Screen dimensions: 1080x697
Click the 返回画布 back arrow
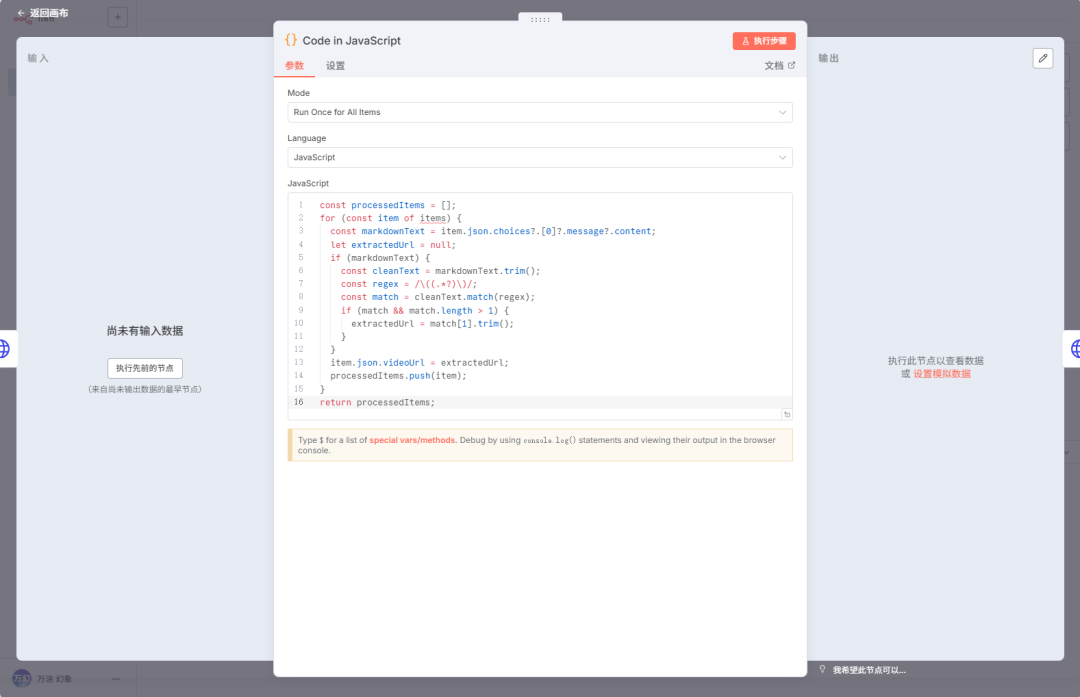21,13
